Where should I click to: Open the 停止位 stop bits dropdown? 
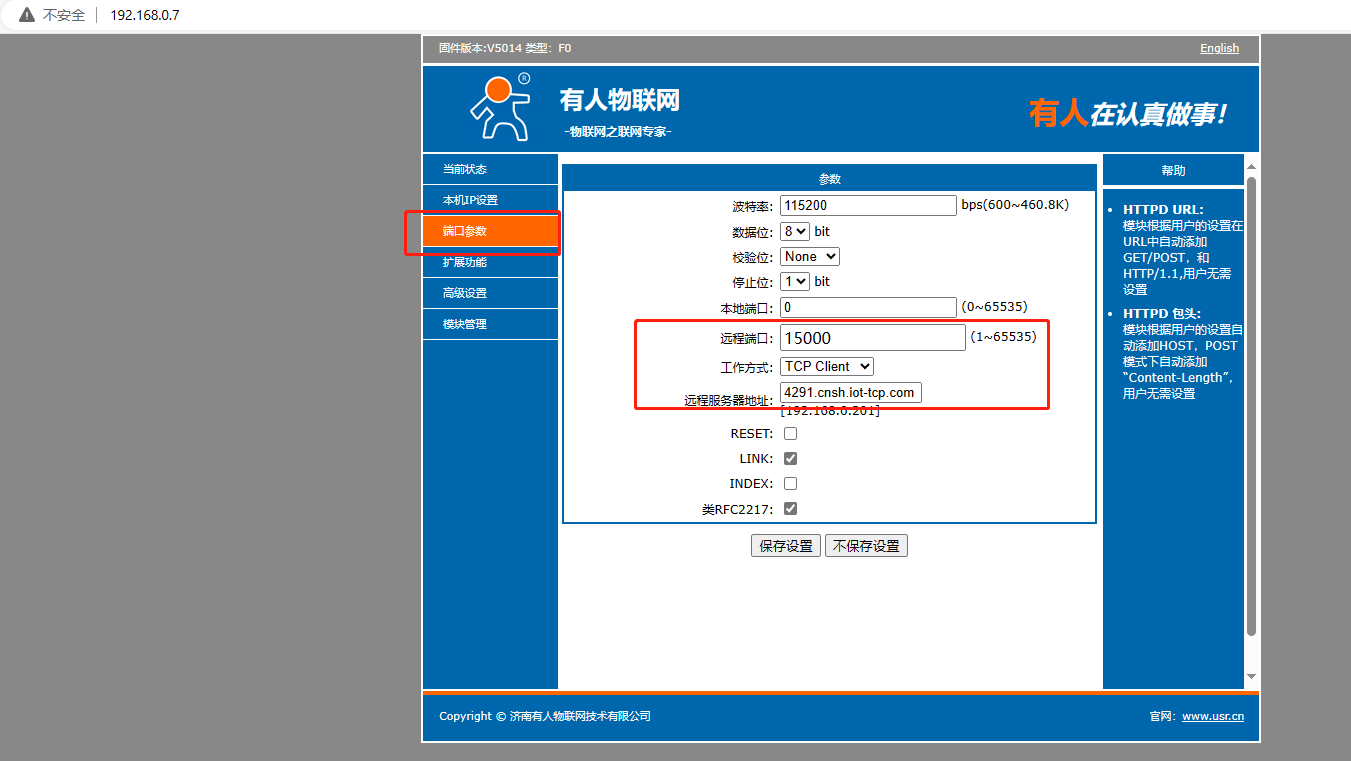[795, 282]
